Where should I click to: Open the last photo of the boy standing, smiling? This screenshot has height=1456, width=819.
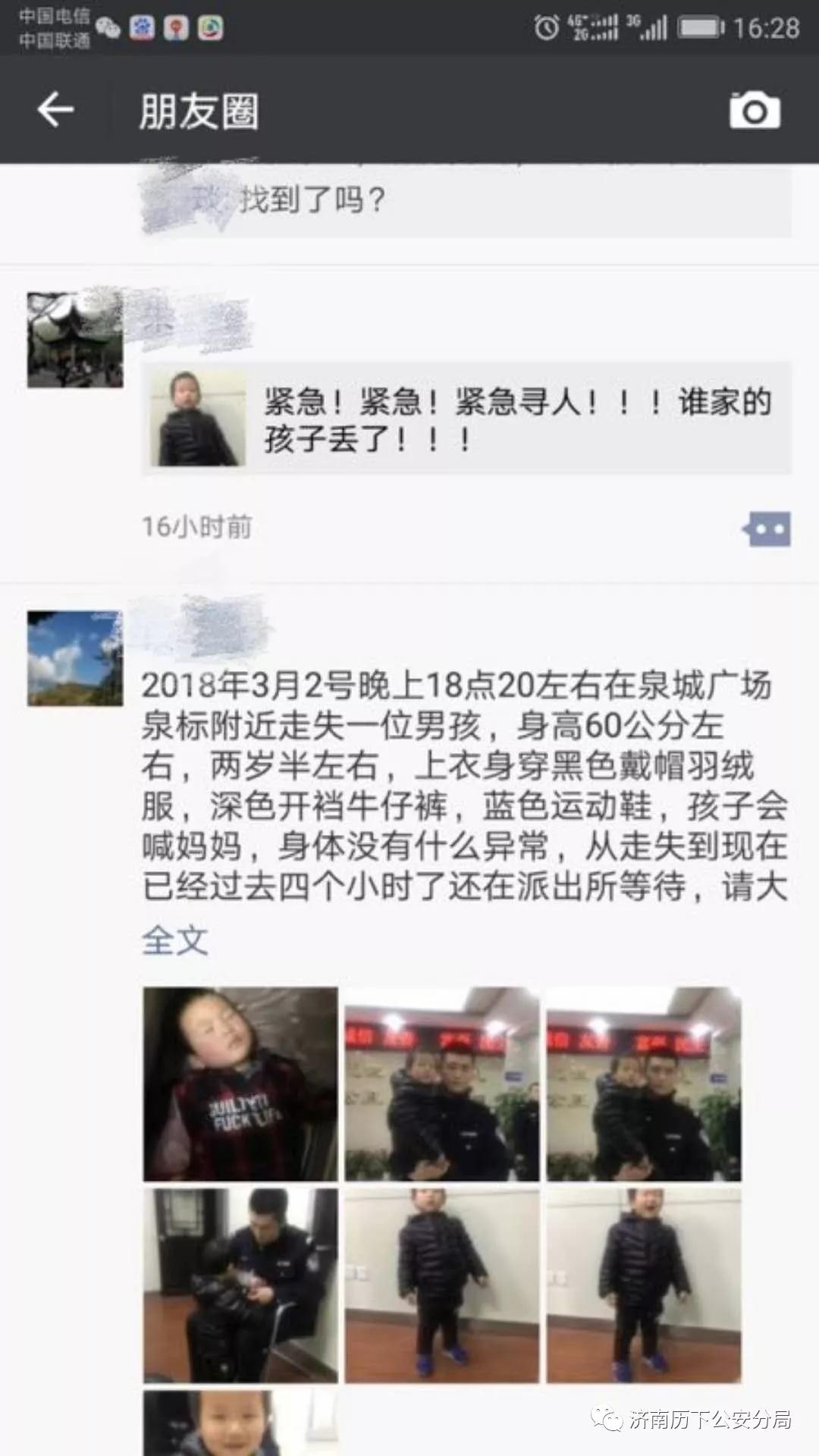point(644,1285)
